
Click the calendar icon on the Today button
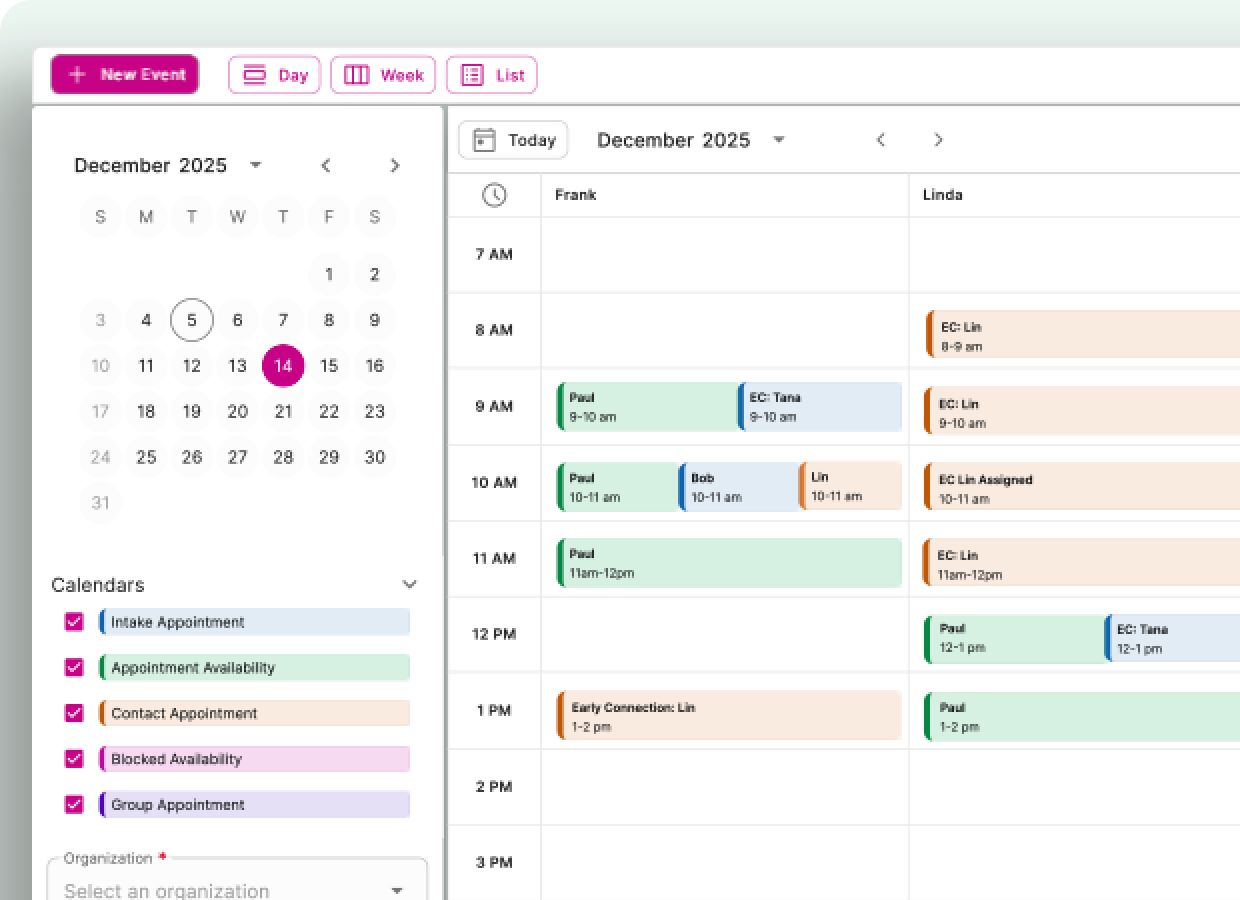[x=486, y=140]
